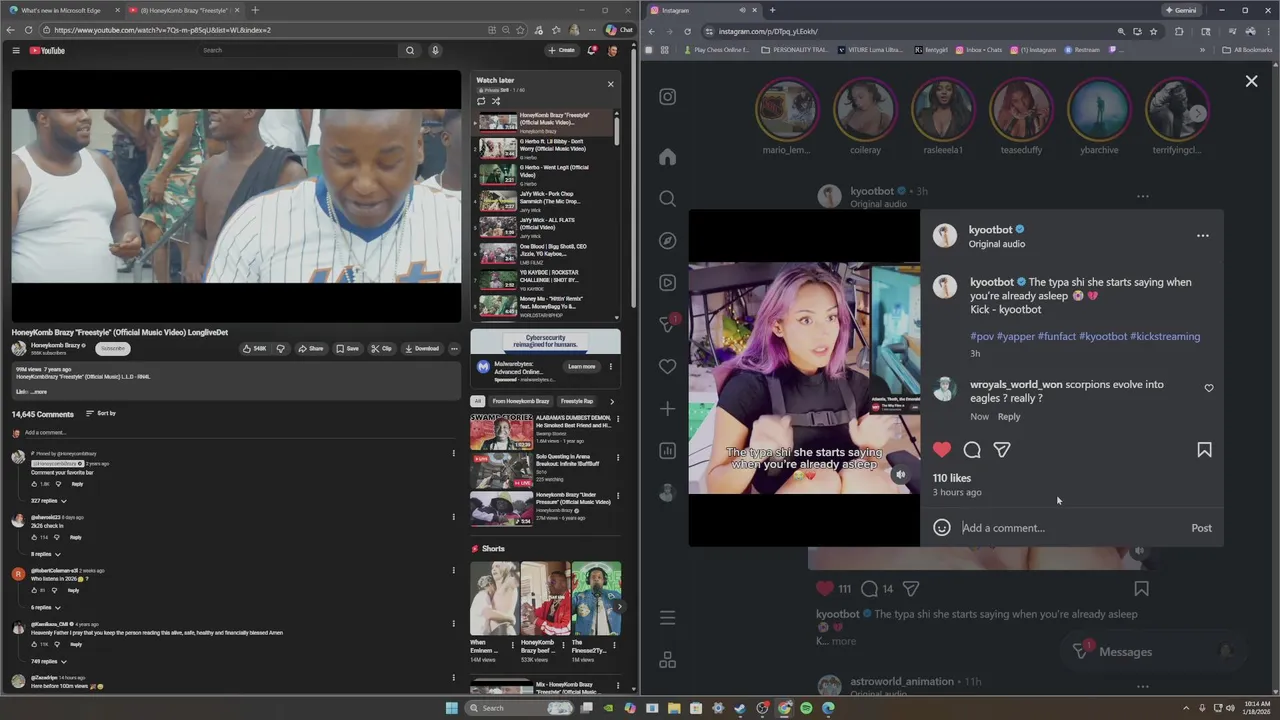Open Instagram Messages sidebar icon with badge
The image size is (1280, 720).
pyautogui.click(x=668, y=324)
